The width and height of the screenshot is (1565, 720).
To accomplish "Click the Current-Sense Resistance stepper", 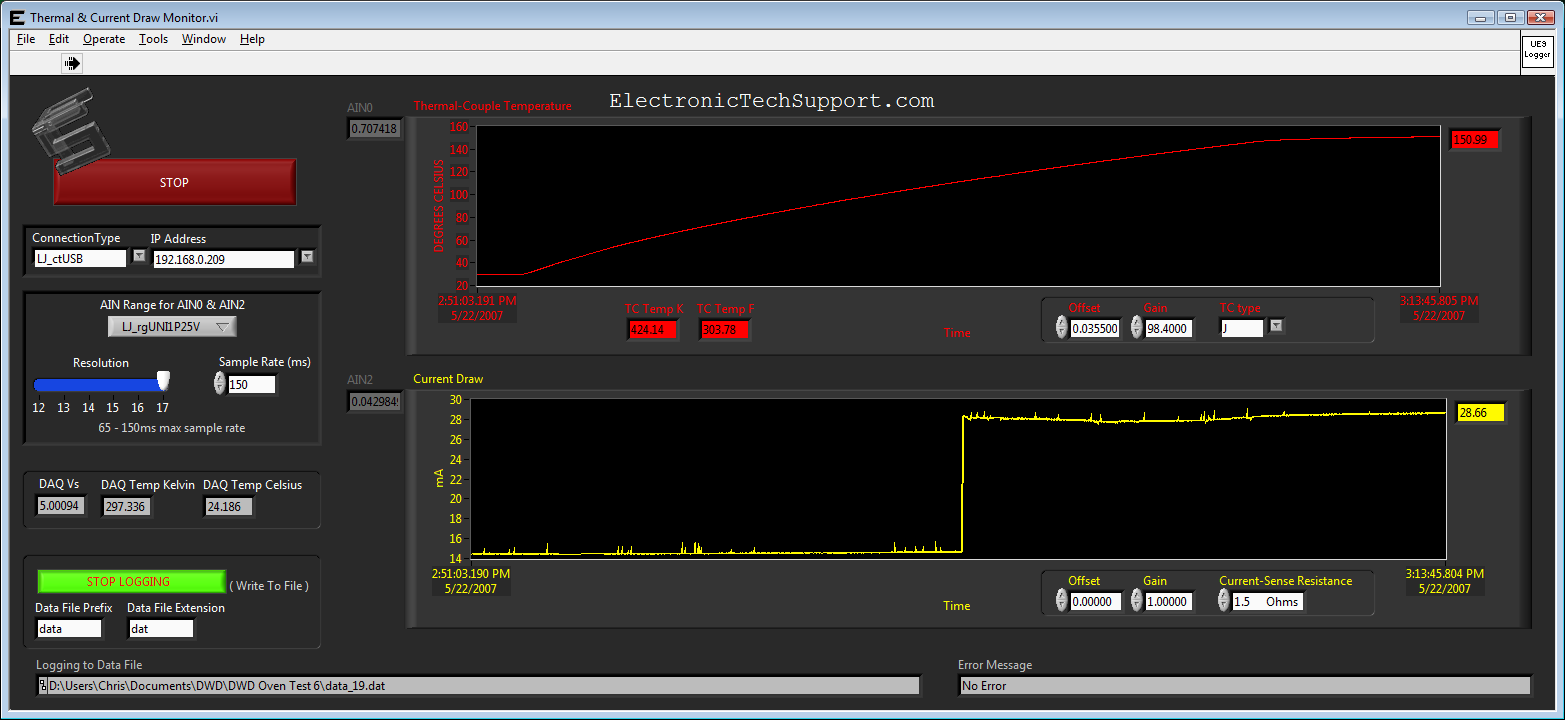I will coord(1224,600).
